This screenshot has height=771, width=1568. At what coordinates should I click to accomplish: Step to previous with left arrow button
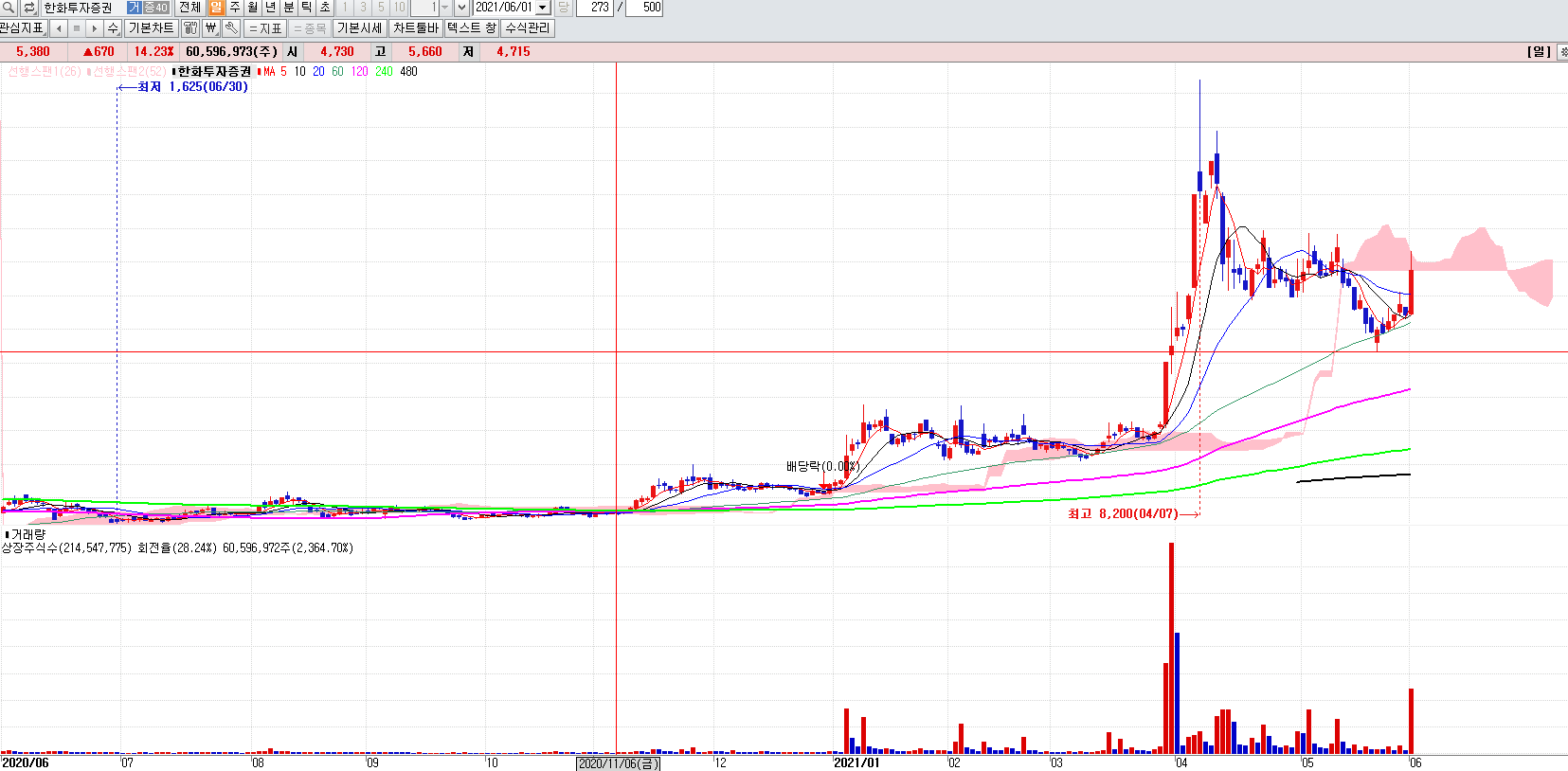click(x=59, y=28)
